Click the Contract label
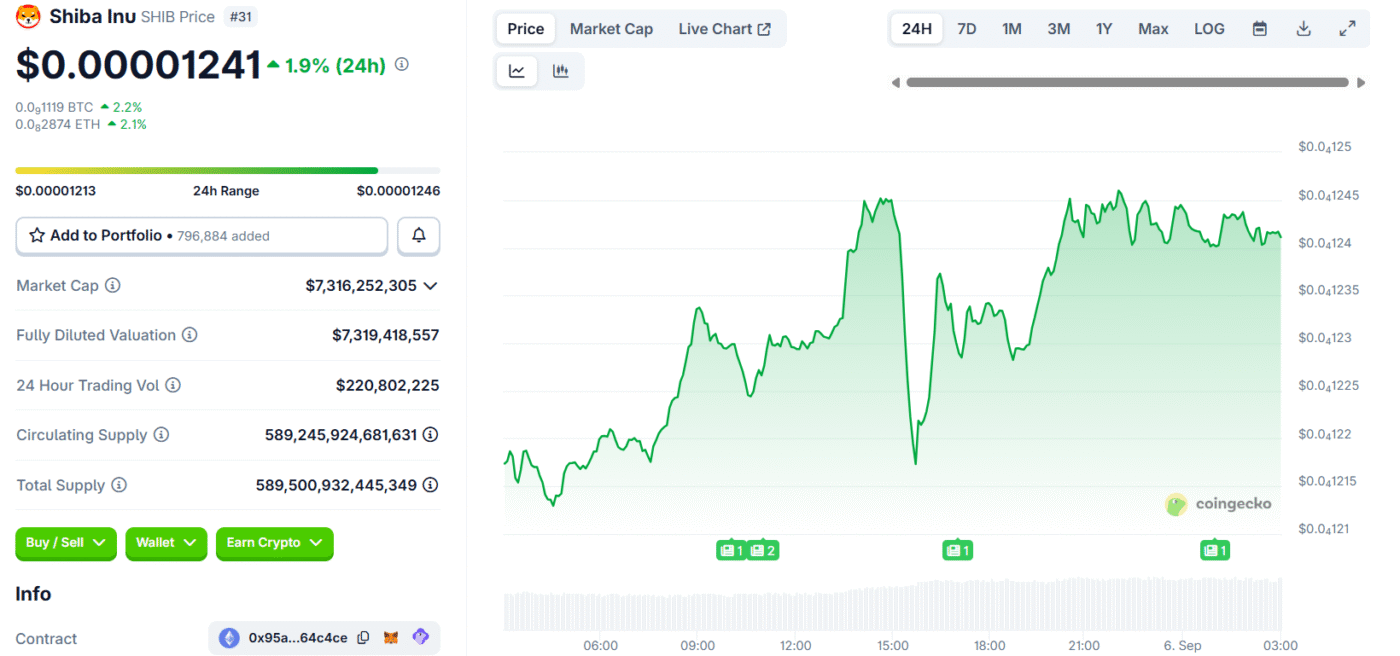Viewport: 1400px width, 656px height. click(x=46, y=639)
